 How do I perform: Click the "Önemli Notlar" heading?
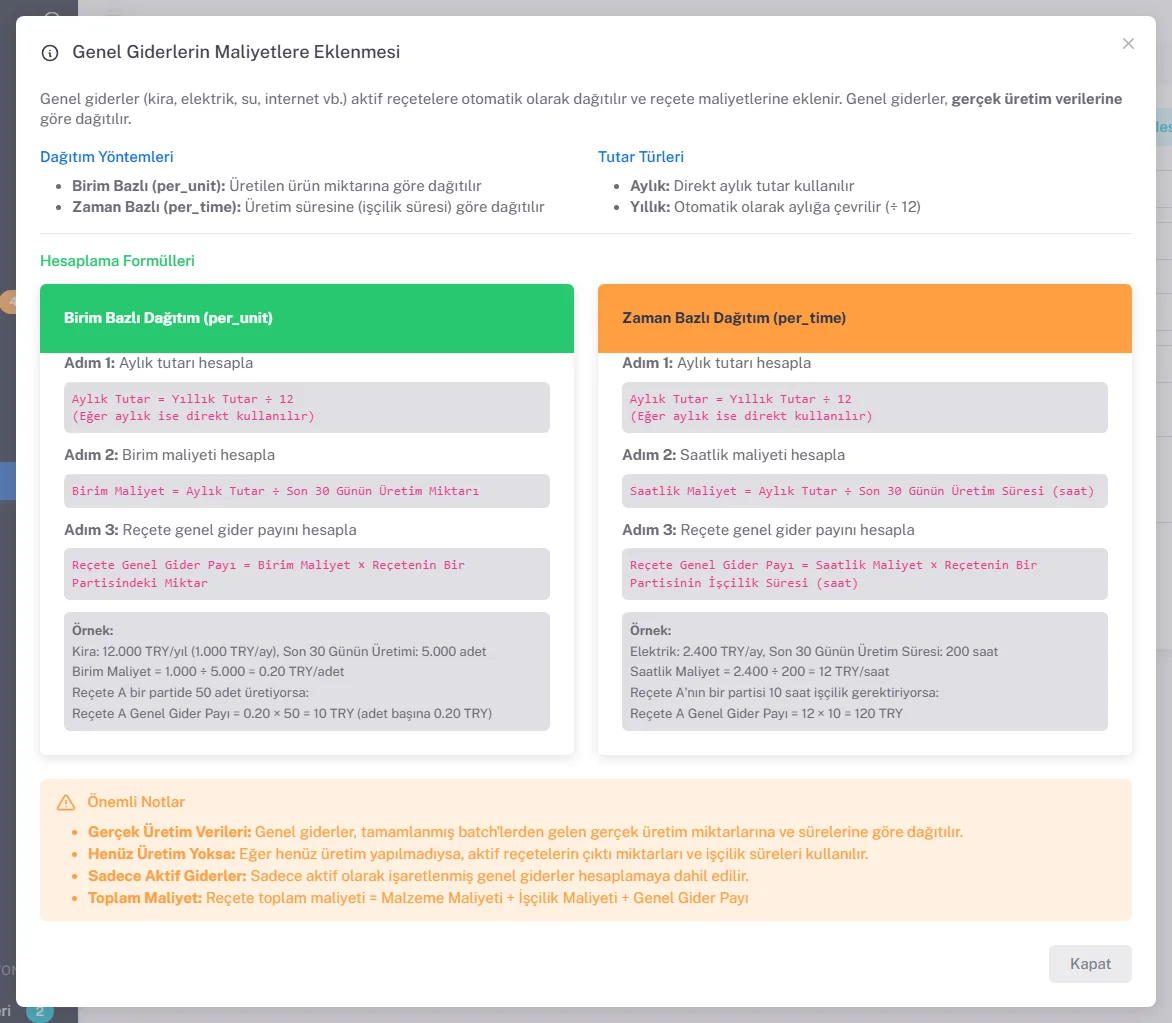pos(136,802)
